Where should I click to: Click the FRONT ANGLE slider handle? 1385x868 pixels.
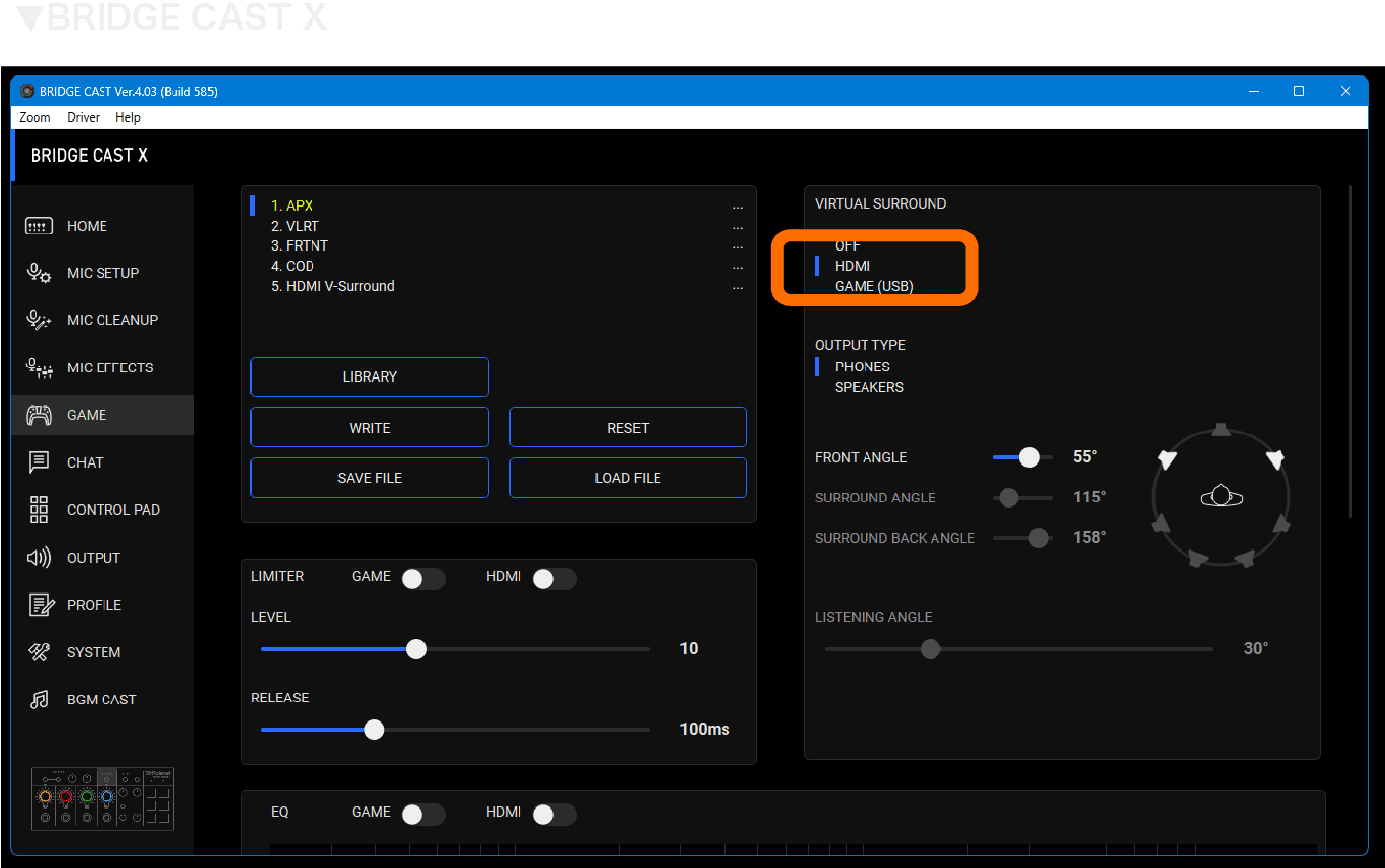click(x=1029, y=457)
